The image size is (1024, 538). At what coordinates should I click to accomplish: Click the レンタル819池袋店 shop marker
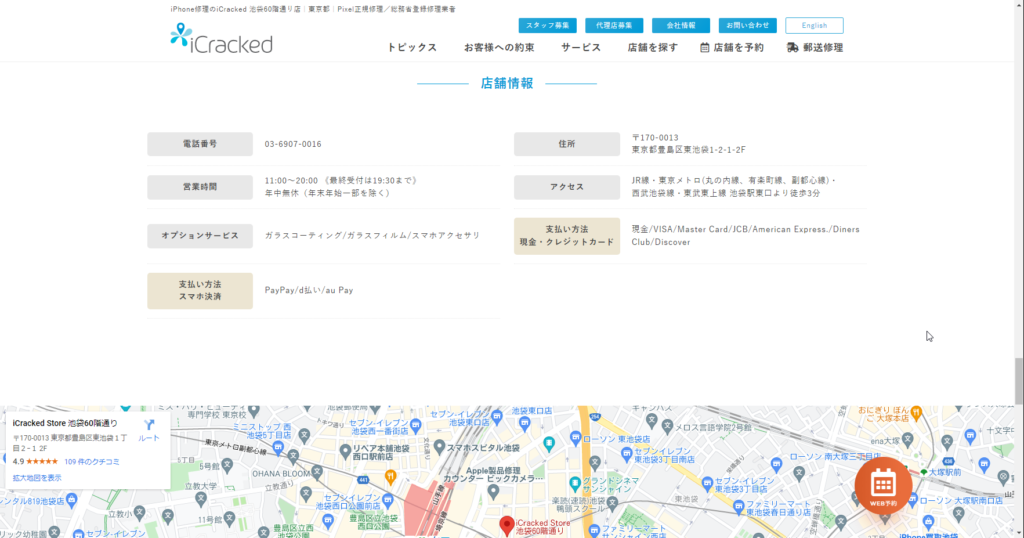point(71,500)
